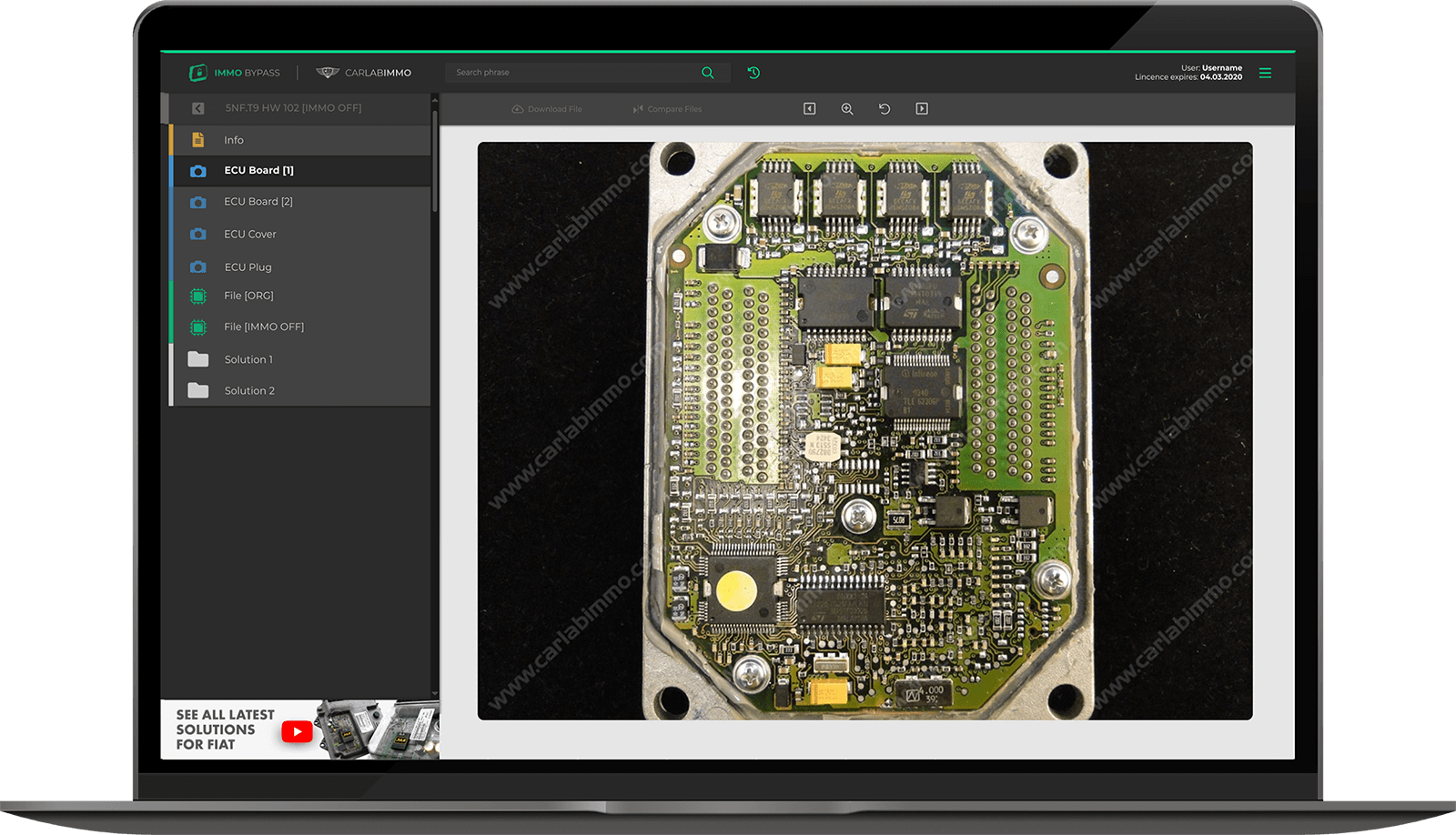Click the CARLABIMMO text
1456x835 pixels.
pos(378,73)
